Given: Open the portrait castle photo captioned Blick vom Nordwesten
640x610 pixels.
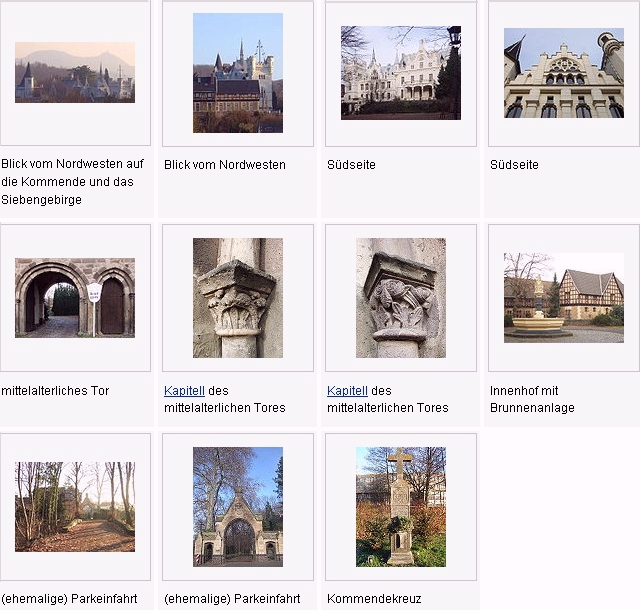Looking at the screenshot, I should pyautogui.click(x=238, y=73).
